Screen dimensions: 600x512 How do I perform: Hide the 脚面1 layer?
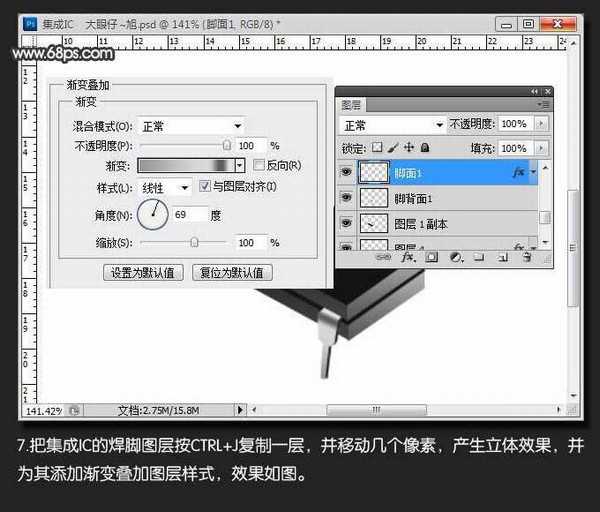[x=347, y=172]
